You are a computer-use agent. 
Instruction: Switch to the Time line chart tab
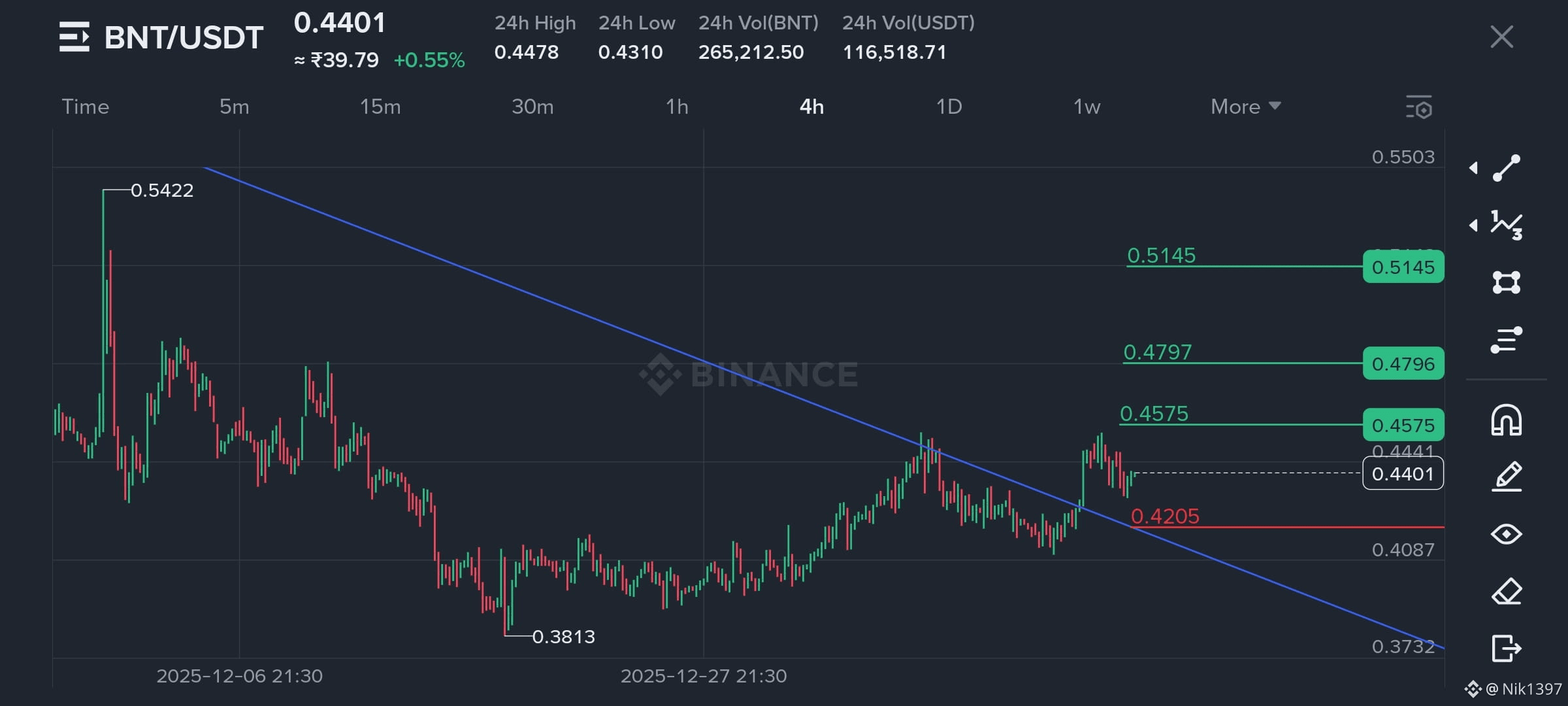pos(86,107)
